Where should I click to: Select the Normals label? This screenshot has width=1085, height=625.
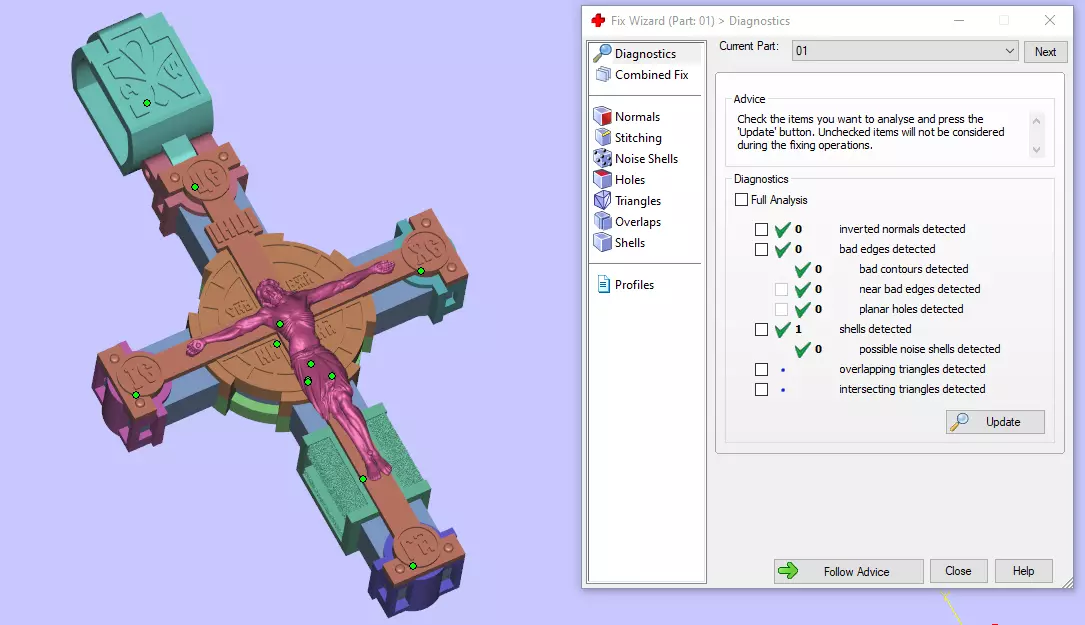coord(637,117)
